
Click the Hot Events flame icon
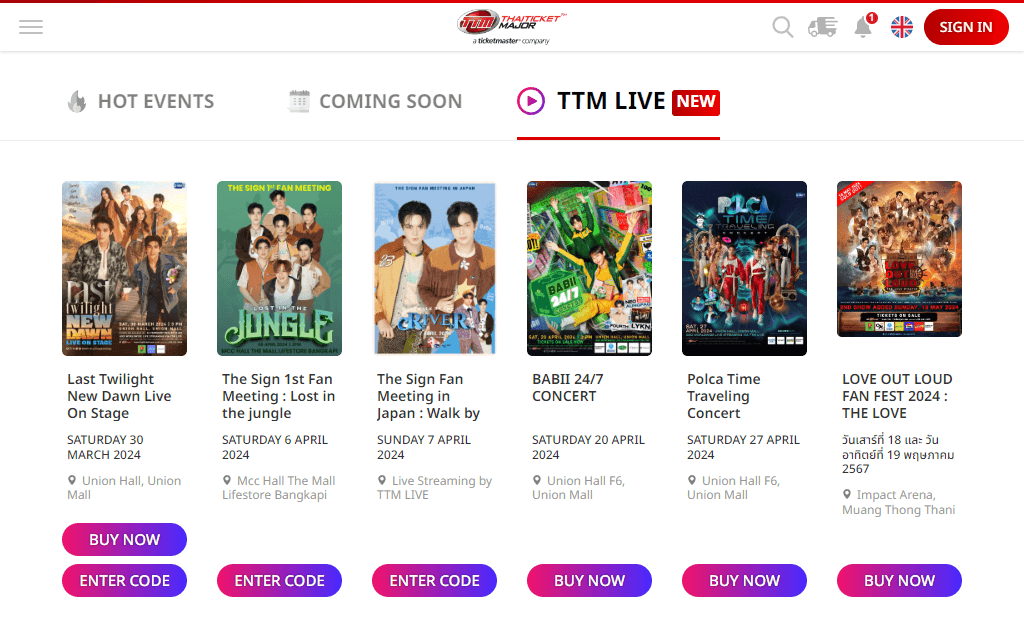point(77,101)
